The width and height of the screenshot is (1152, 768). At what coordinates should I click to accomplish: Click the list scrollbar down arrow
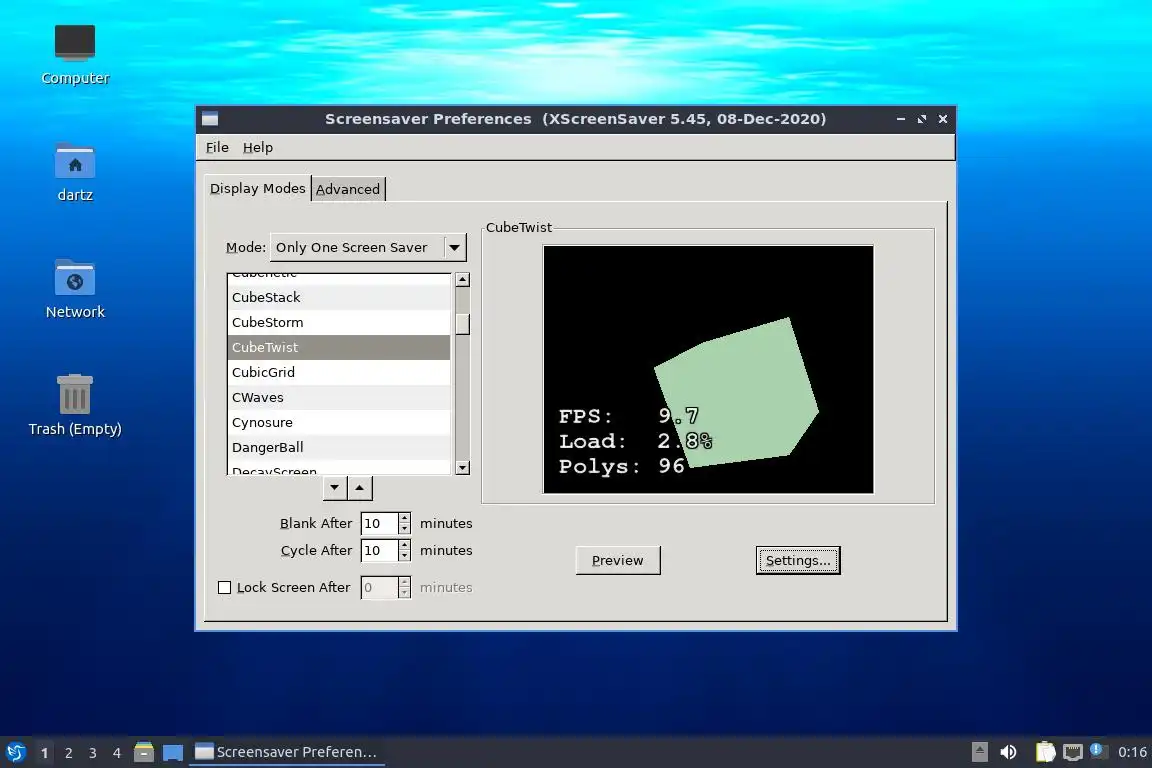462,467
